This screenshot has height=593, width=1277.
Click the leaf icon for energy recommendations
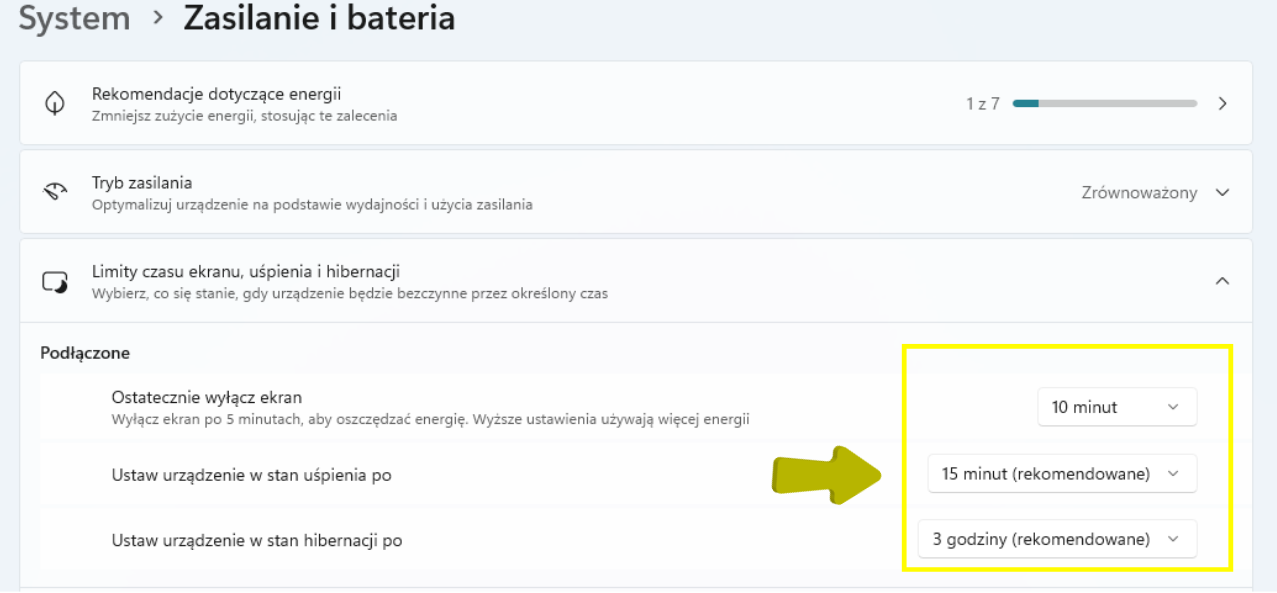[55, 104]
